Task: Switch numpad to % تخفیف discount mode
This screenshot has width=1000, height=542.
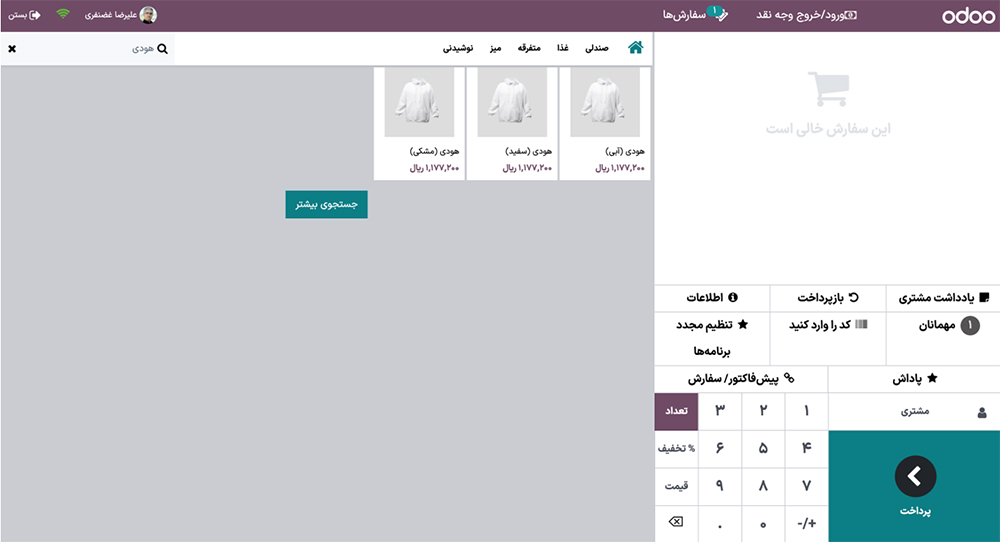Action: pos(675,449)
